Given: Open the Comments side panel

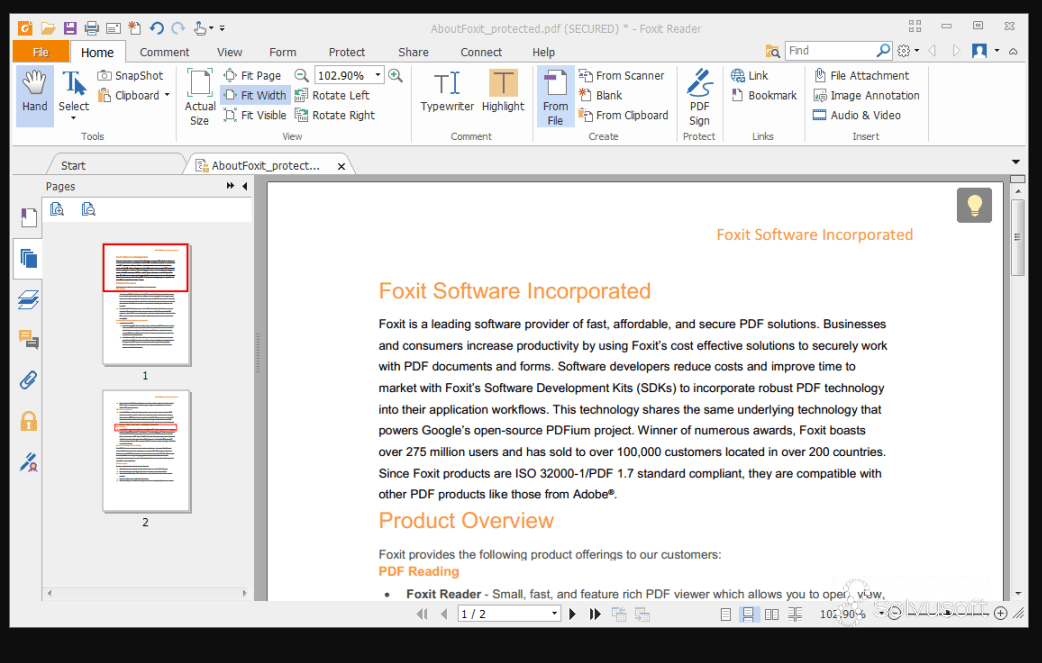Looking at the screenshot, I should pos(29,340).
